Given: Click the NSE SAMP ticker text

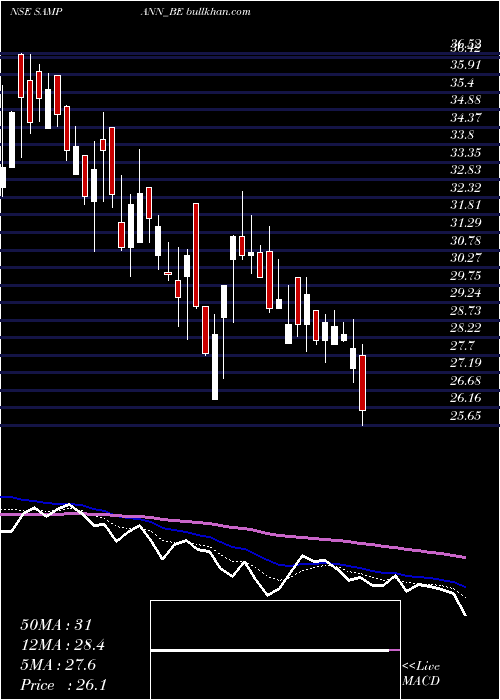Looking at the screenshot, I should pyautogui.click(x=36, y=12).
